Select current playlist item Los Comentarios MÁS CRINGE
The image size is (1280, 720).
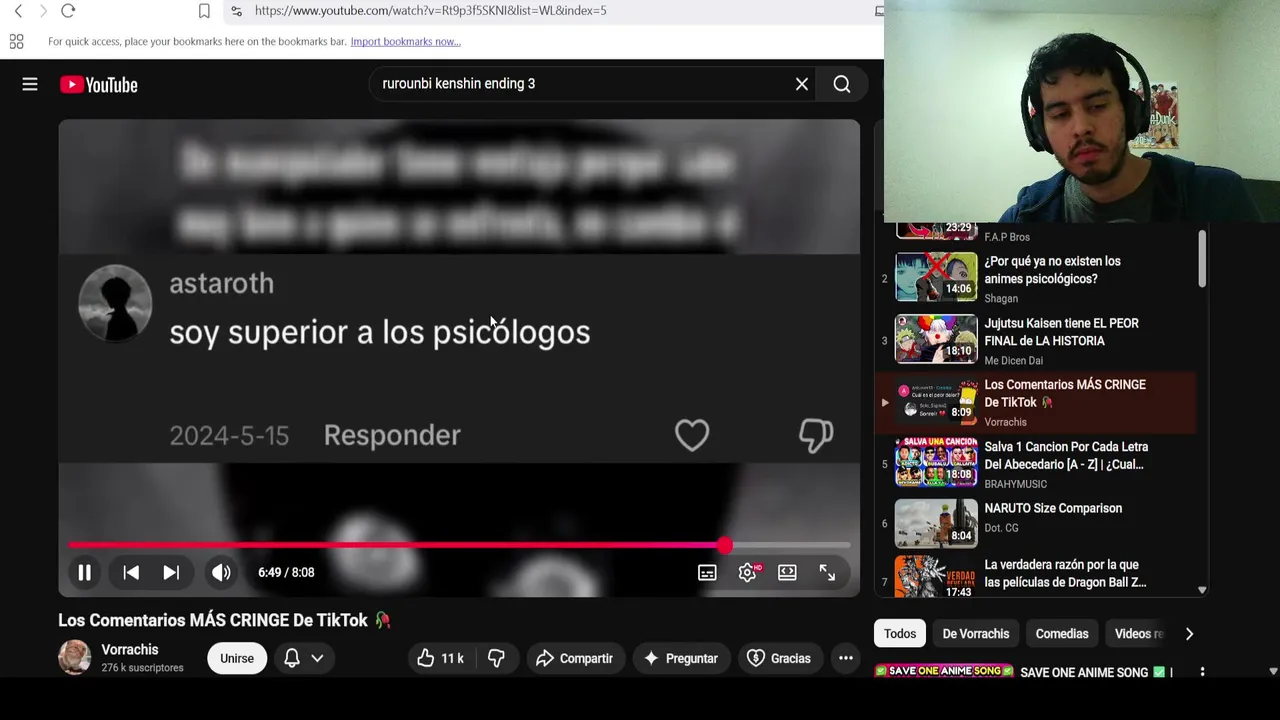click(1035, 402)
